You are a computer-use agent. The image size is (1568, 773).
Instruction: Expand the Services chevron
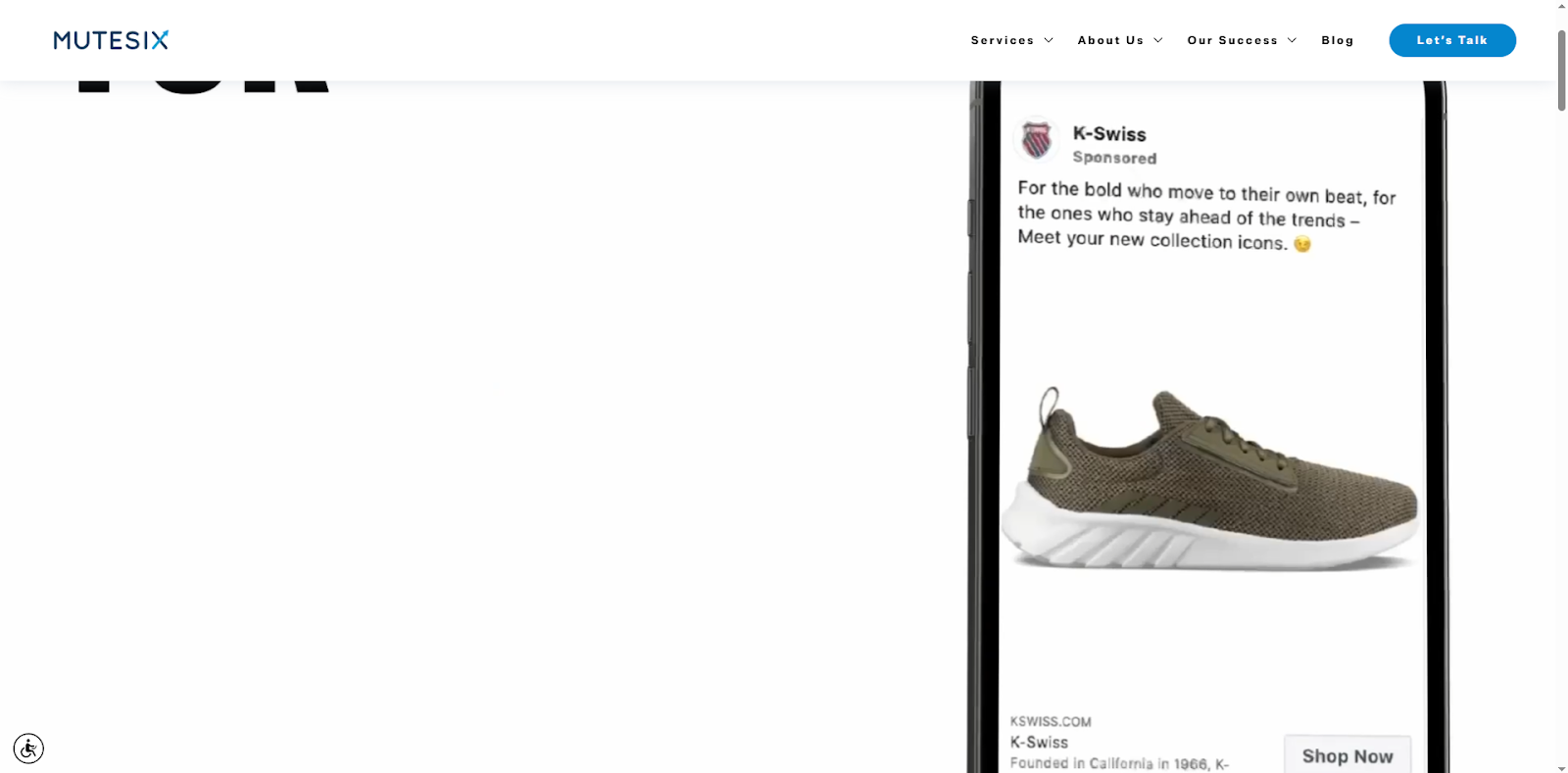click(1049, 40)
